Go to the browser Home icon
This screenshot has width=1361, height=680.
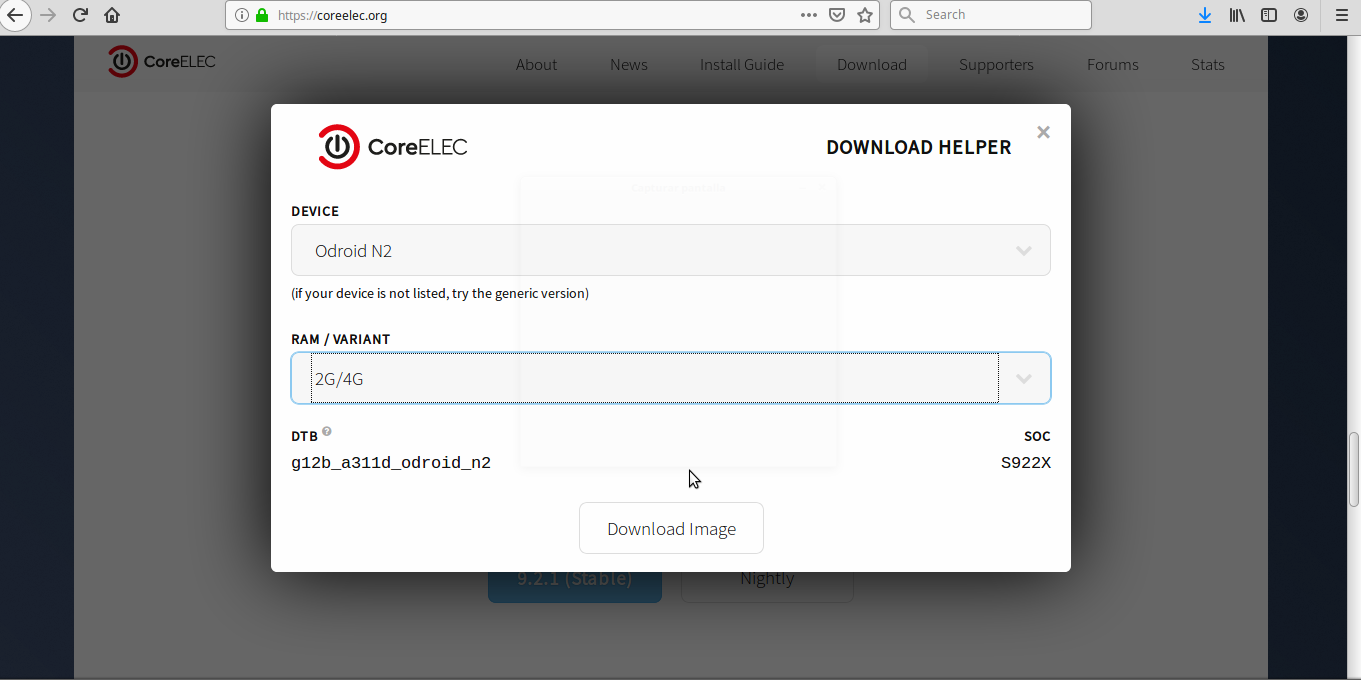[x=112, y=15]
